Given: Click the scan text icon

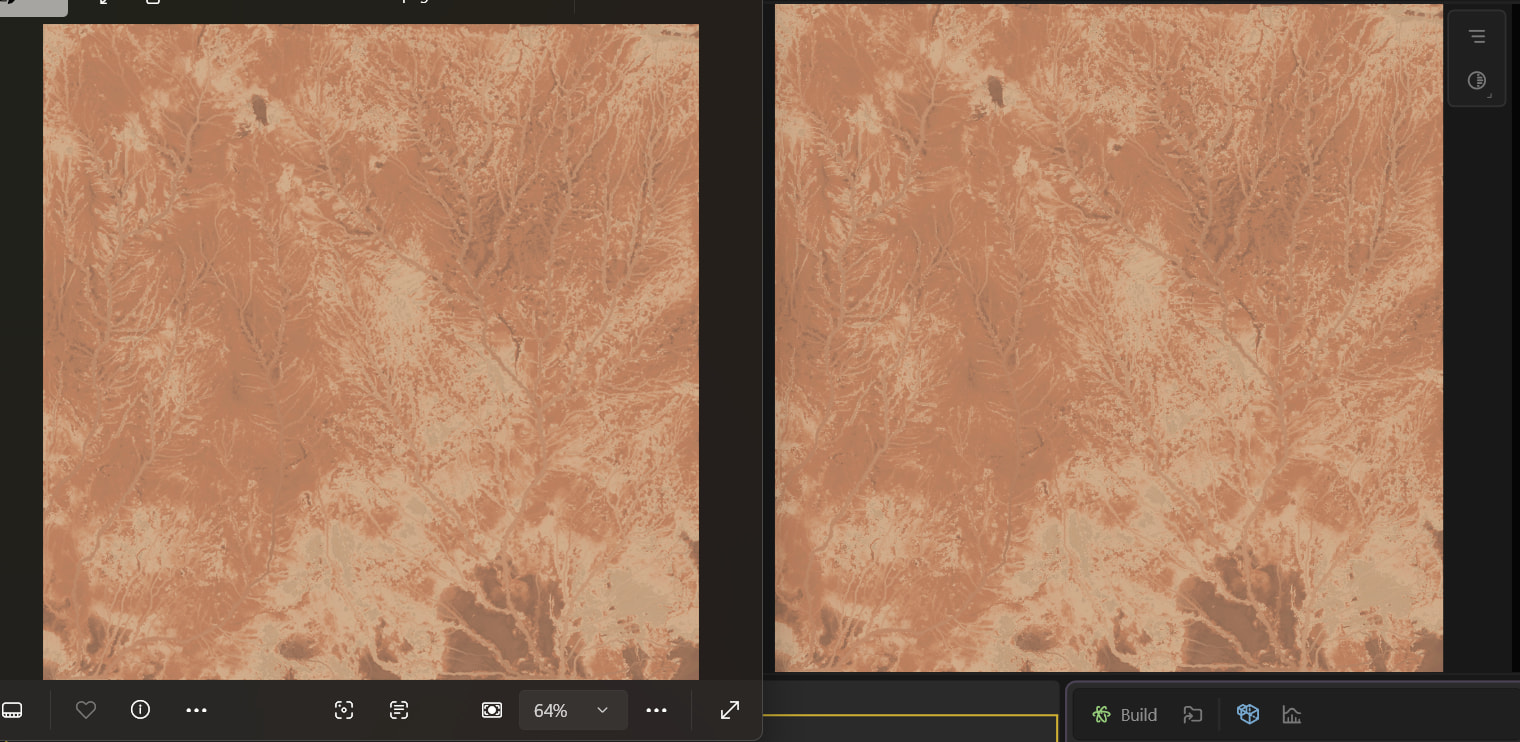Looking at the screenshot, I should pos(399,710).
